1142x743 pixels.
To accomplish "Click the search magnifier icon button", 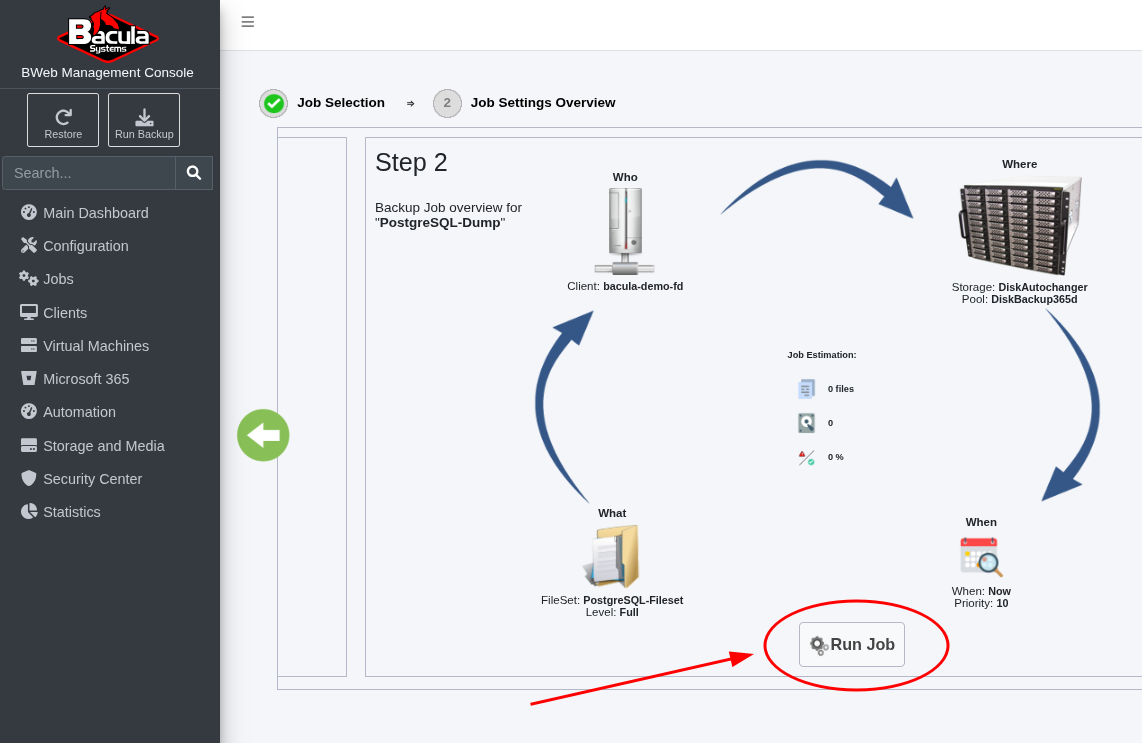I will (194, 173).
